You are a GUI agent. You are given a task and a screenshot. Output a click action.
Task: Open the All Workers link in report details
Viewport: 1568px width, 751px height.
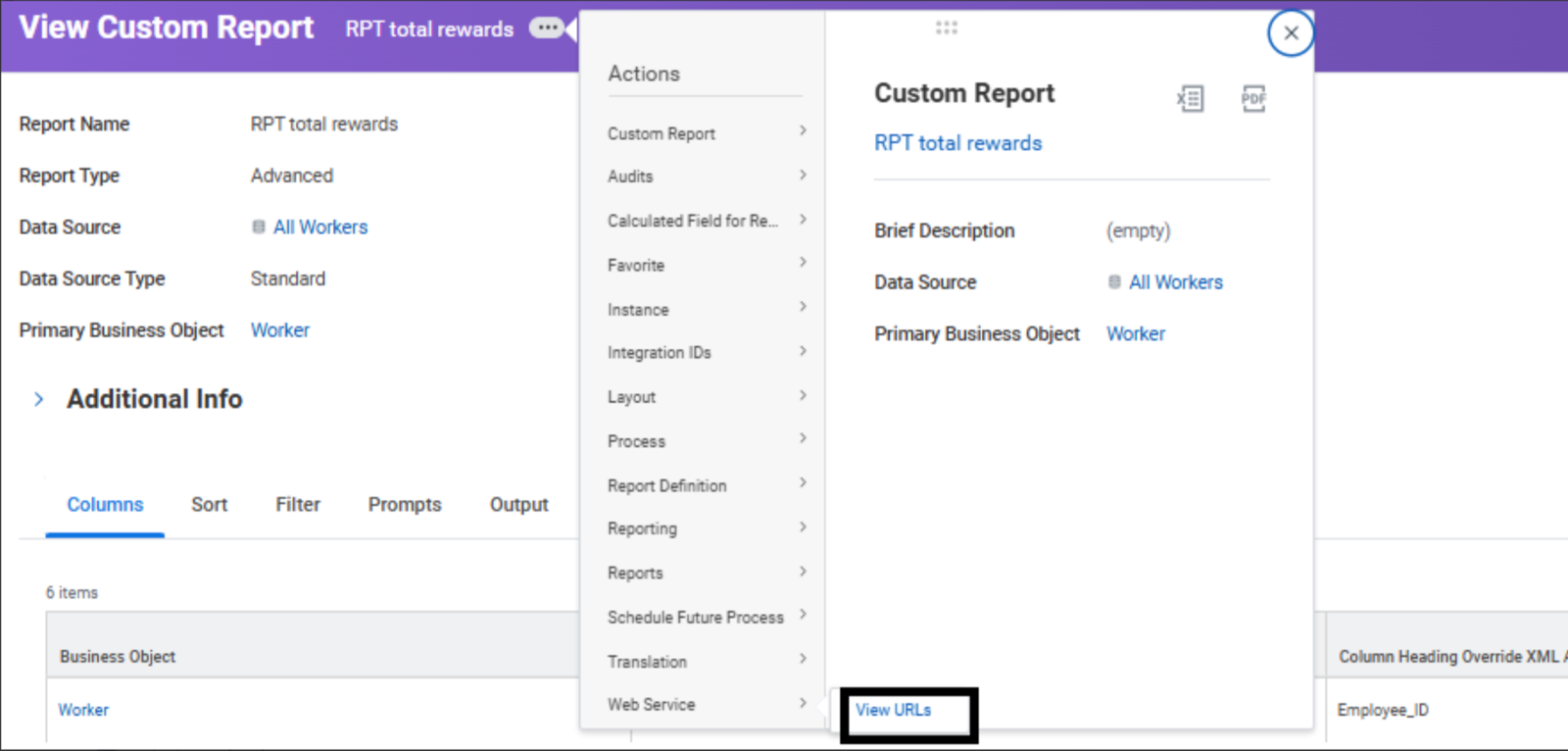320,227
